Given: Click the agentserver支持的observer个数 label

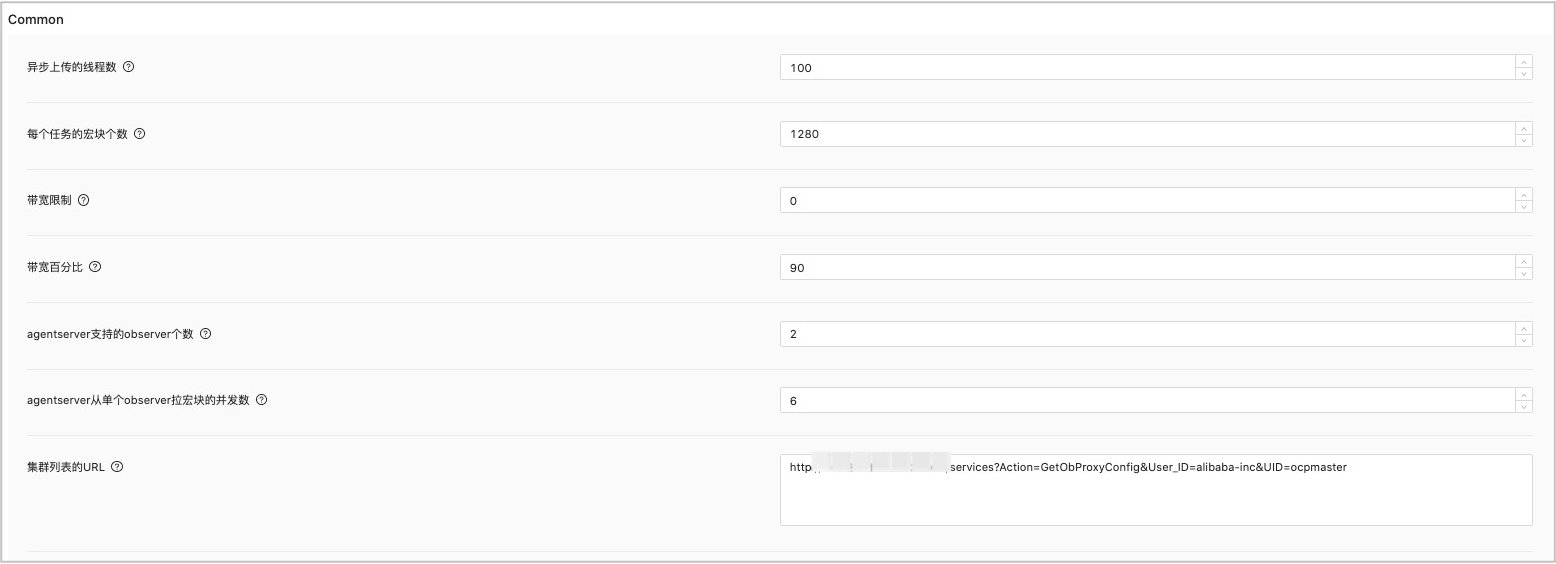Looking at the screenshot, I should point(110,334).
